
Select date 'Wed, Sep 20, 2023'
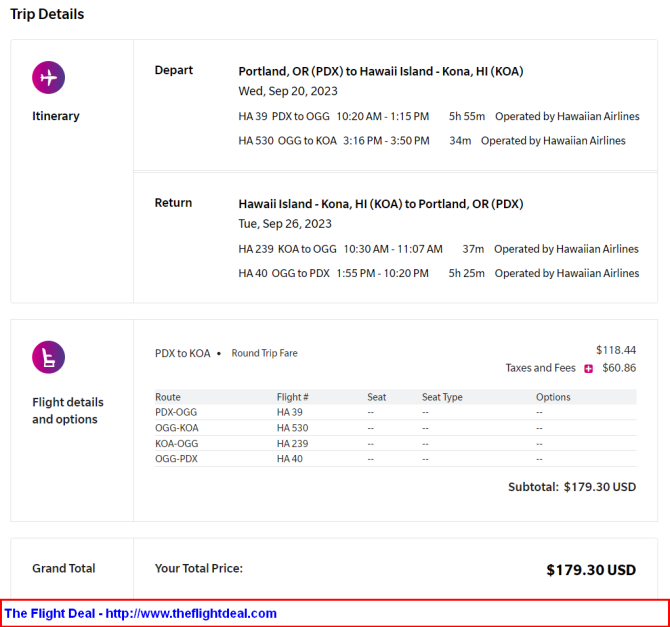tap(288, 91)
